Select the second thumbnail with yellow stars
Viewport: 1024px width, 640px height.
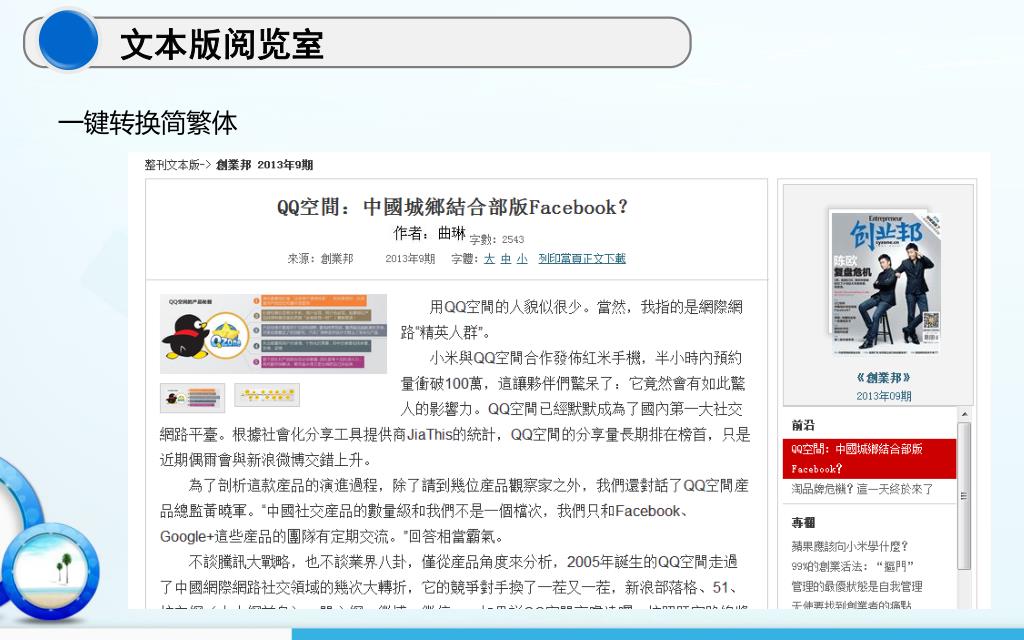point(267,395)
